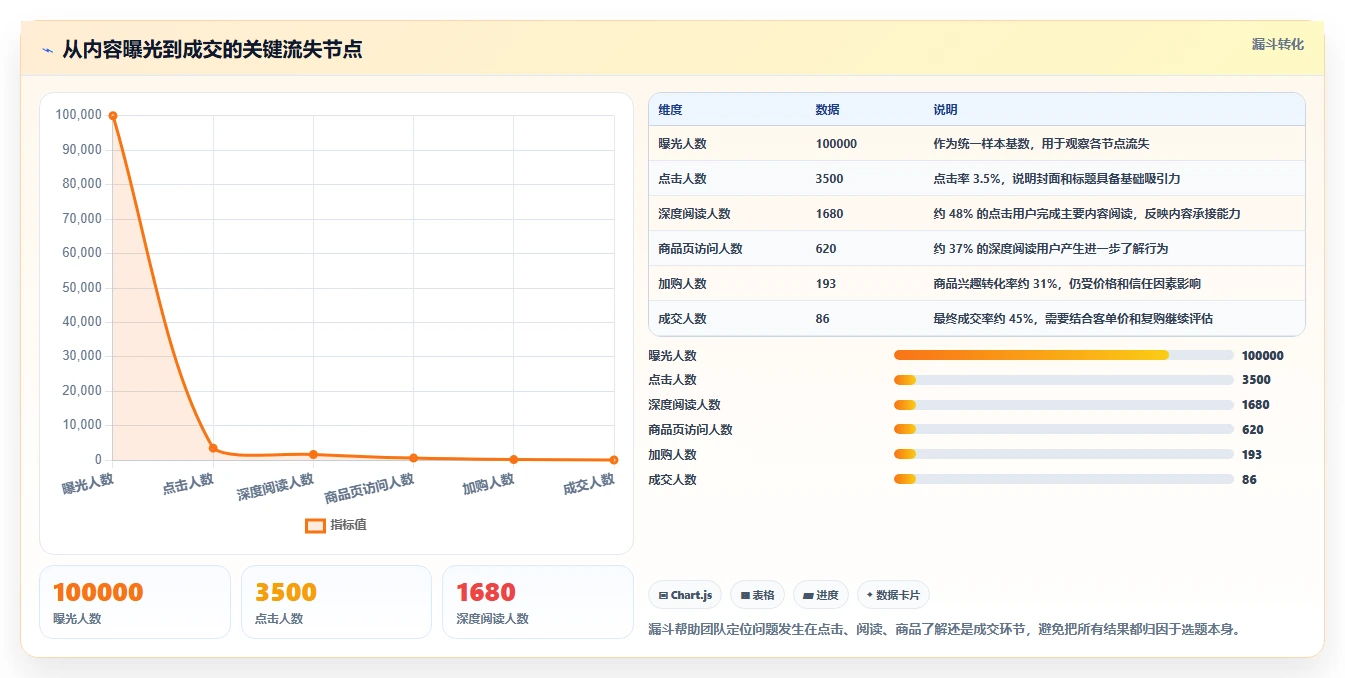Click the title 从内容曝光到成交的关键流失节点
Viewport: 1345px width, 678px height.
tap(212, 49)
